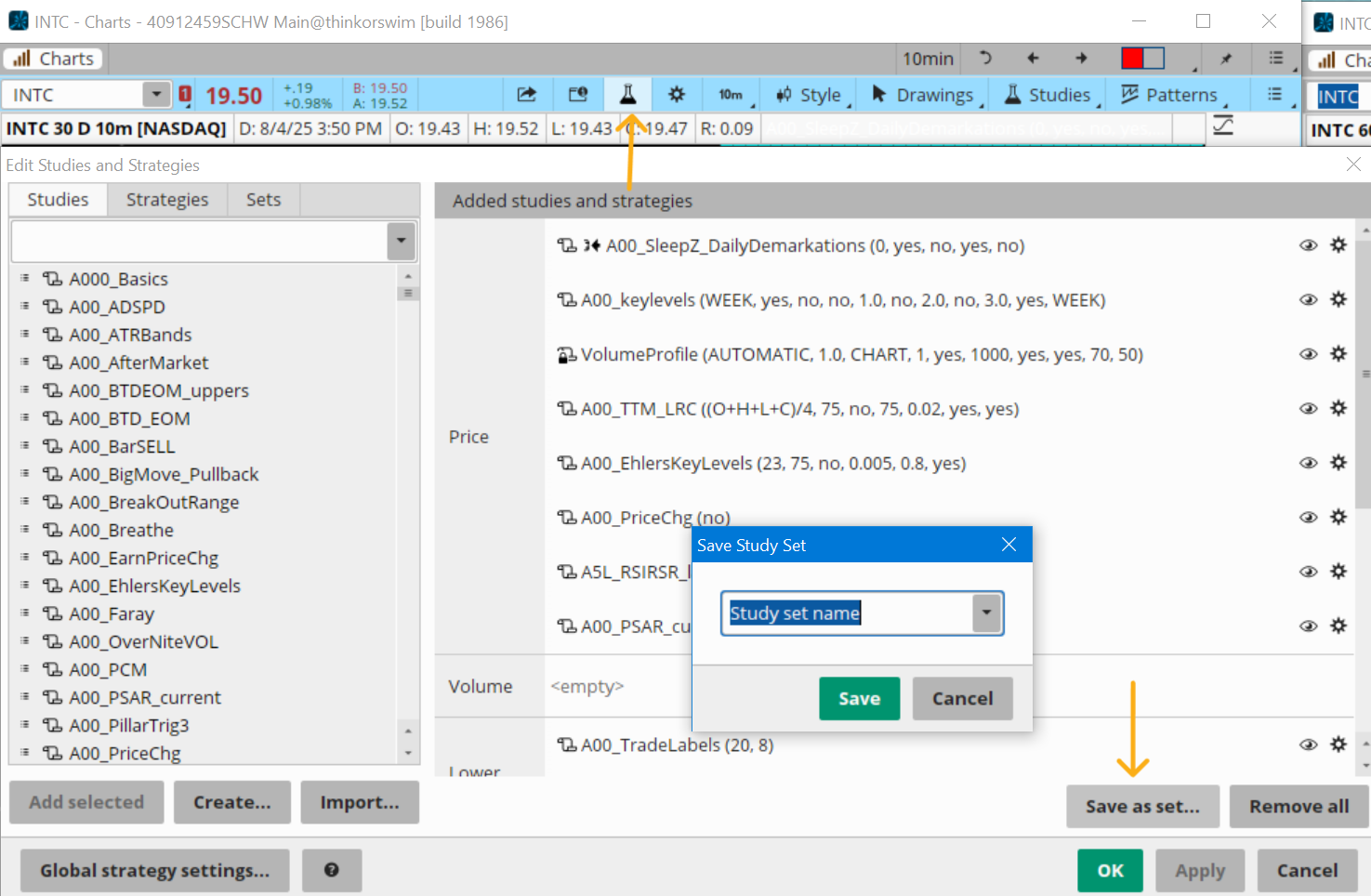Open settings gear for VolumeProfile study
The image size is (1371, 896).
pos(1338,353)
